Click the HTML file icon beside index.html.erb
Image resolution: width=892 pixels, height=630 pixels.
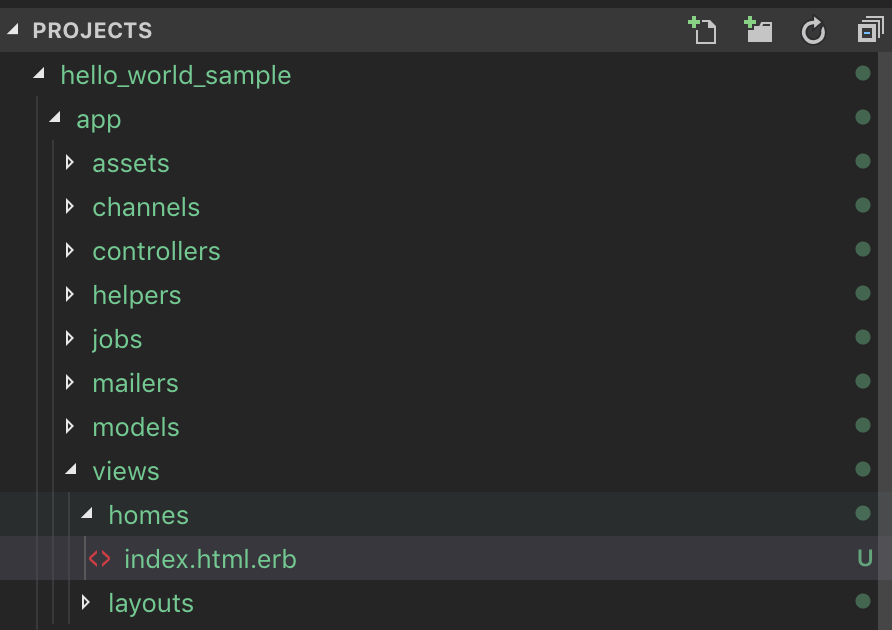click(100, 559)
